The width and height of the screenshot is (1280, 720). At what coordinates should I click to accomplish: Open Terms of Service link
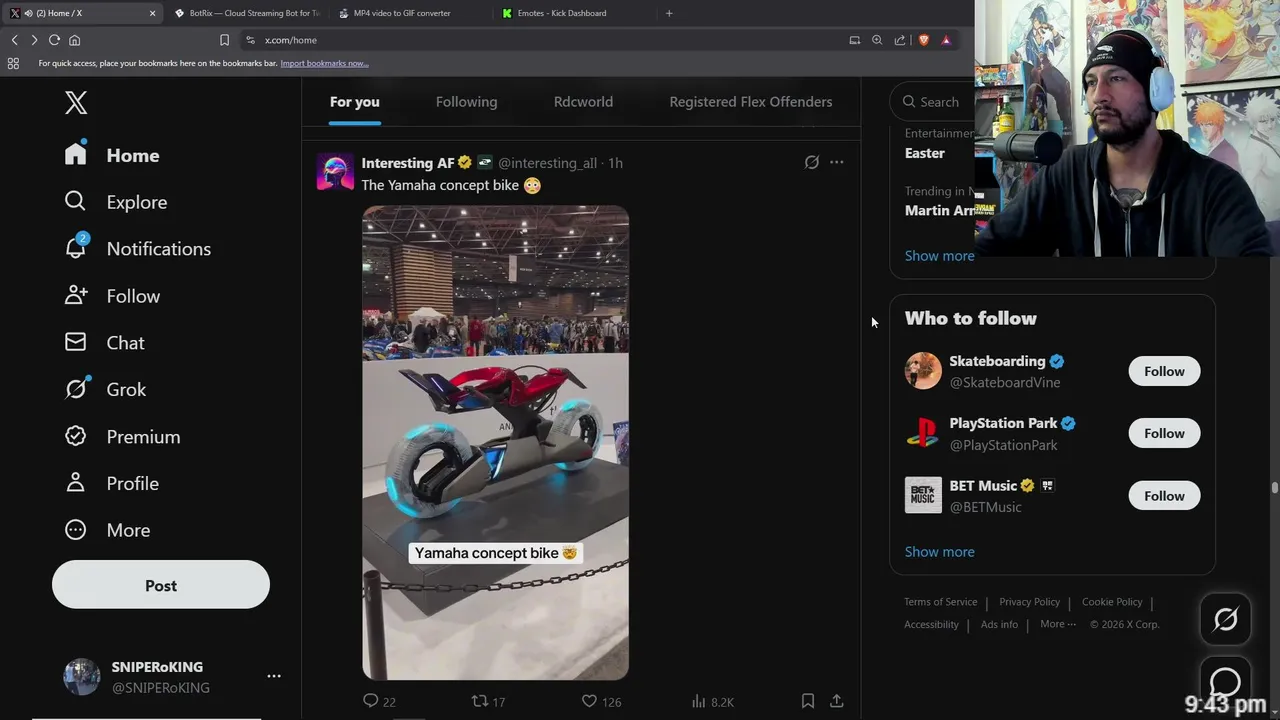[940, 602]
